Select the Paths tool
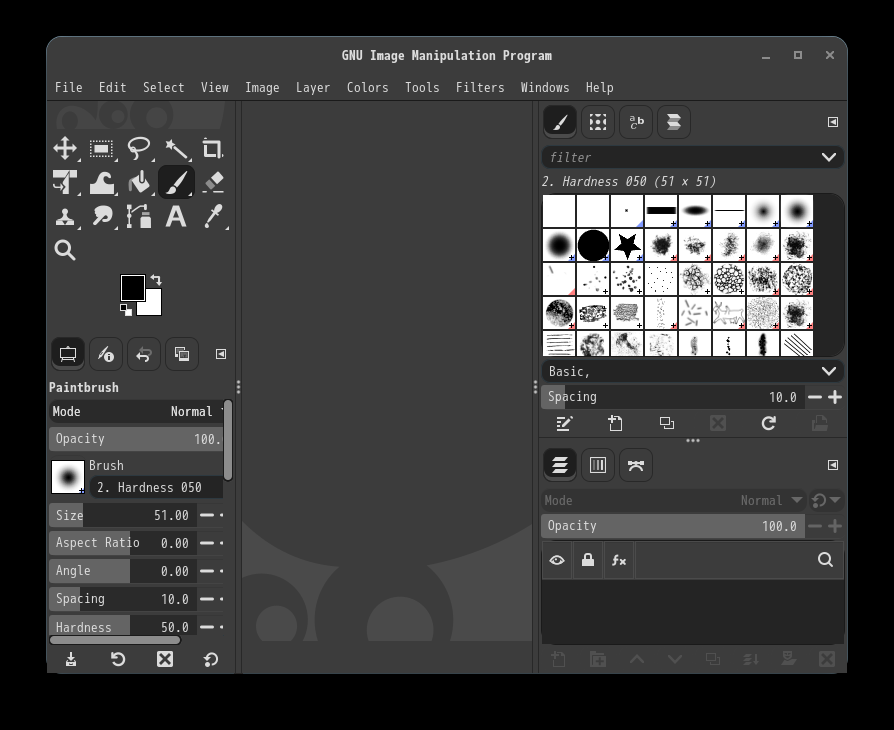894x730 pixels. tap(139, 217)
